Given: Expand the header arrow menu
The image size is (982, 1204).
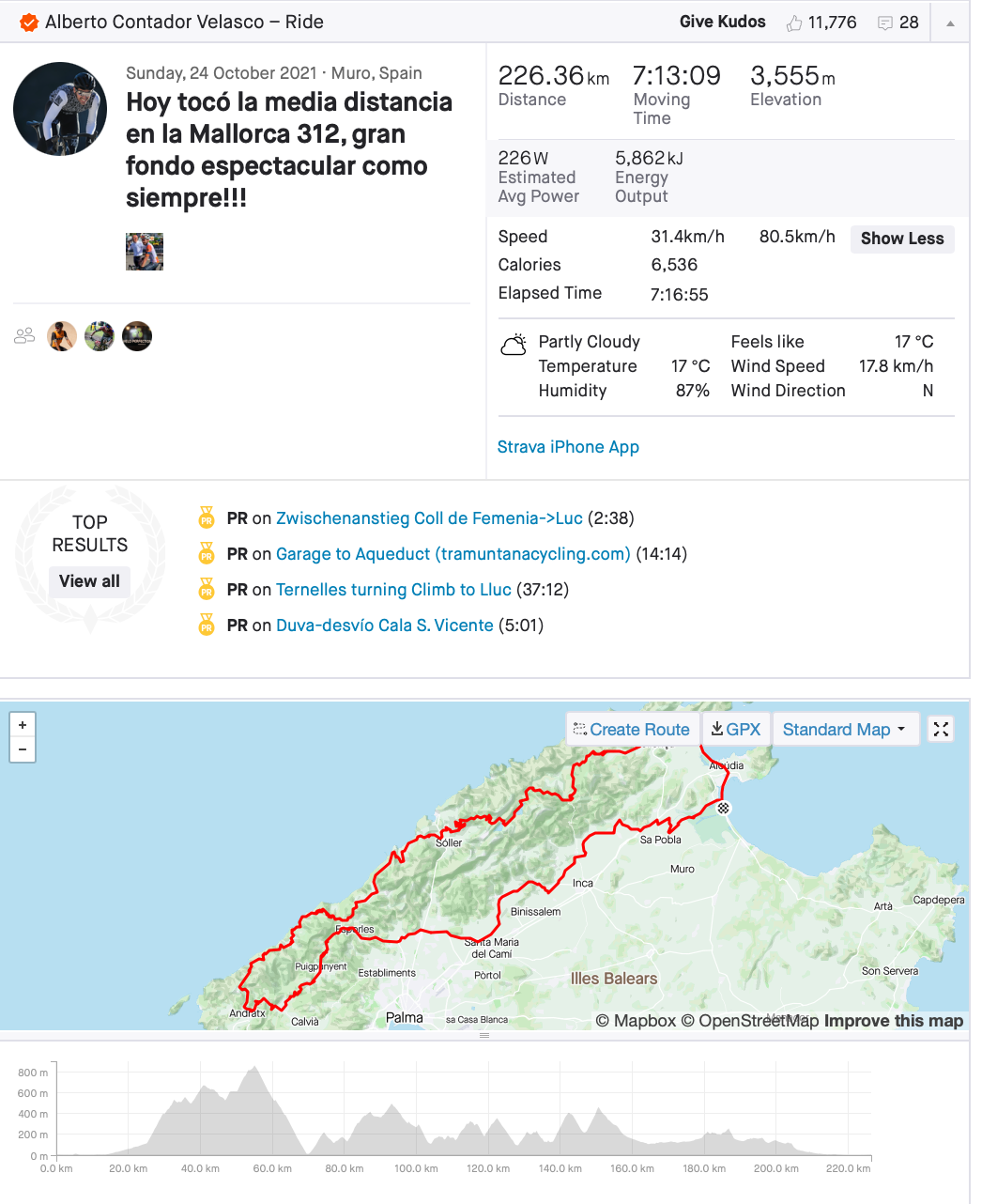Looking at the screenshot, I should coord(950,23).
